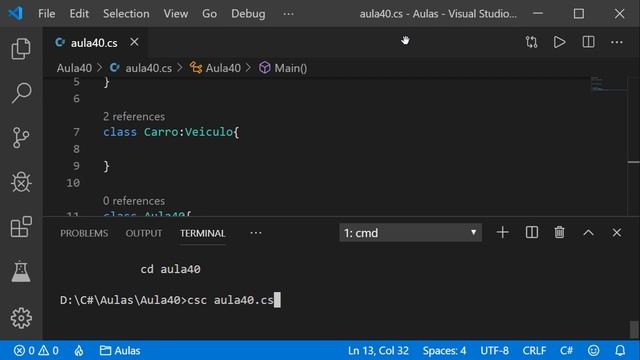Viewport: 640px width, 360px height.
Task: Open the View menu
Action: [x=176, y=13]
